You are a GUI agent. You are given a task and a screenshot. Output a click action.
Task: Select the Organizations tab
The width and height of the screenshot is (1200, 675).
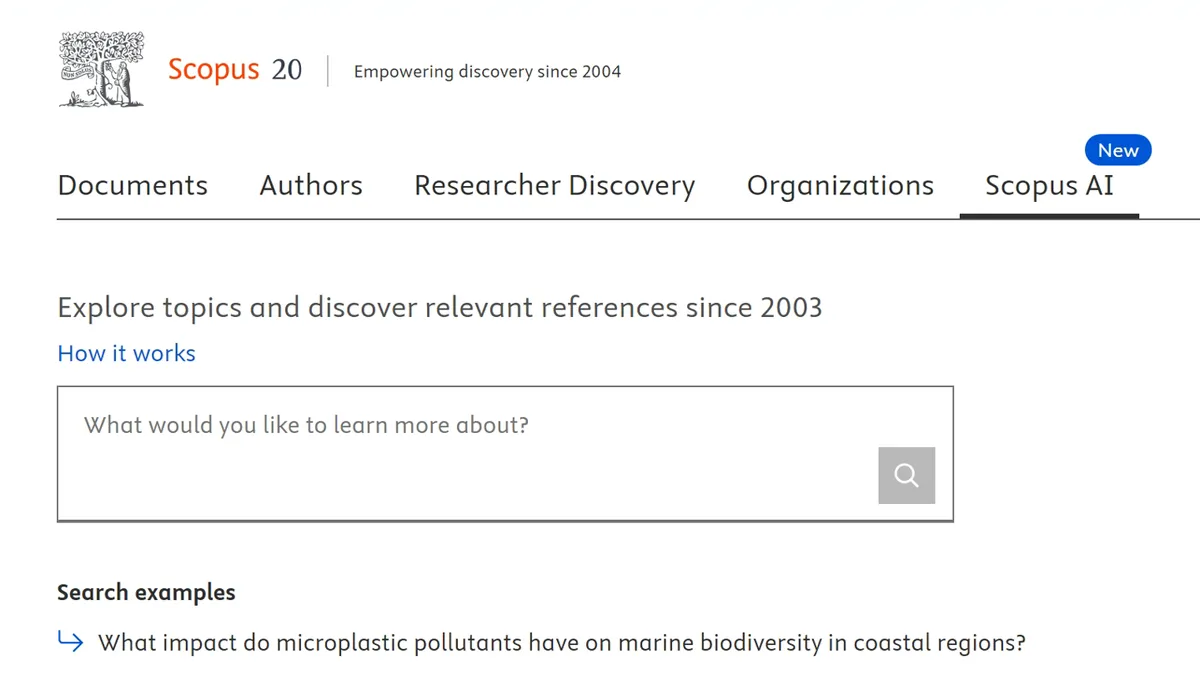pyautogui.click(x=840, y=185)
